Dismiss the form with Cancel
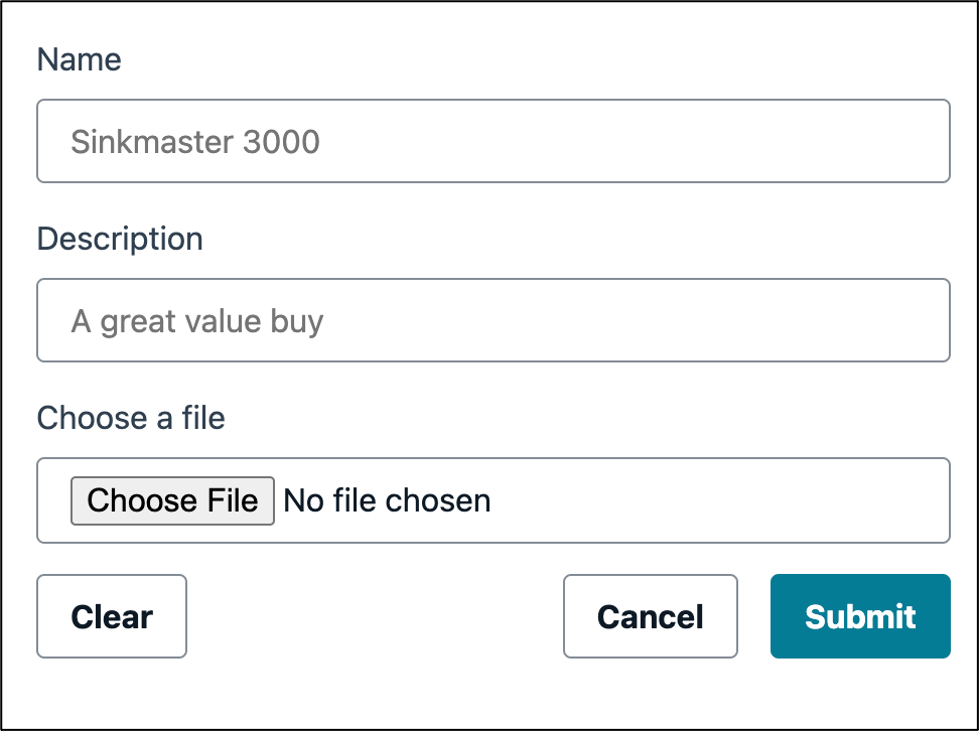The image size is (979, 731). 650,616
